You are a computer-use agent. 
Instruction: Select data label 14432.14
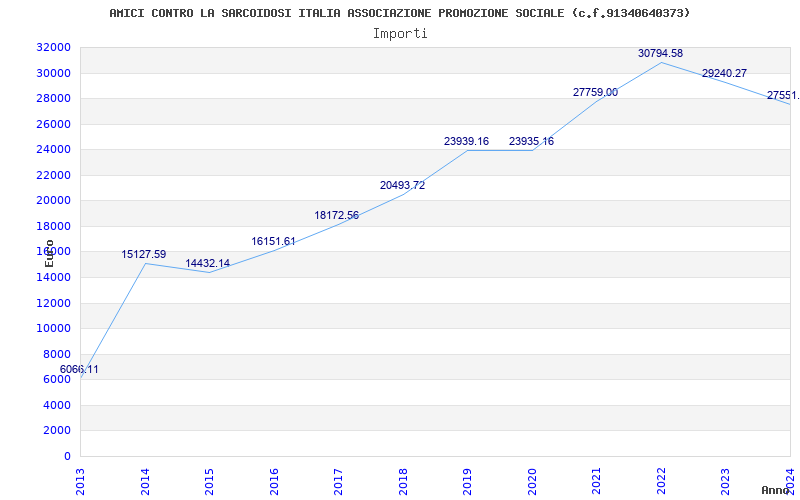(x=207, y=263)
